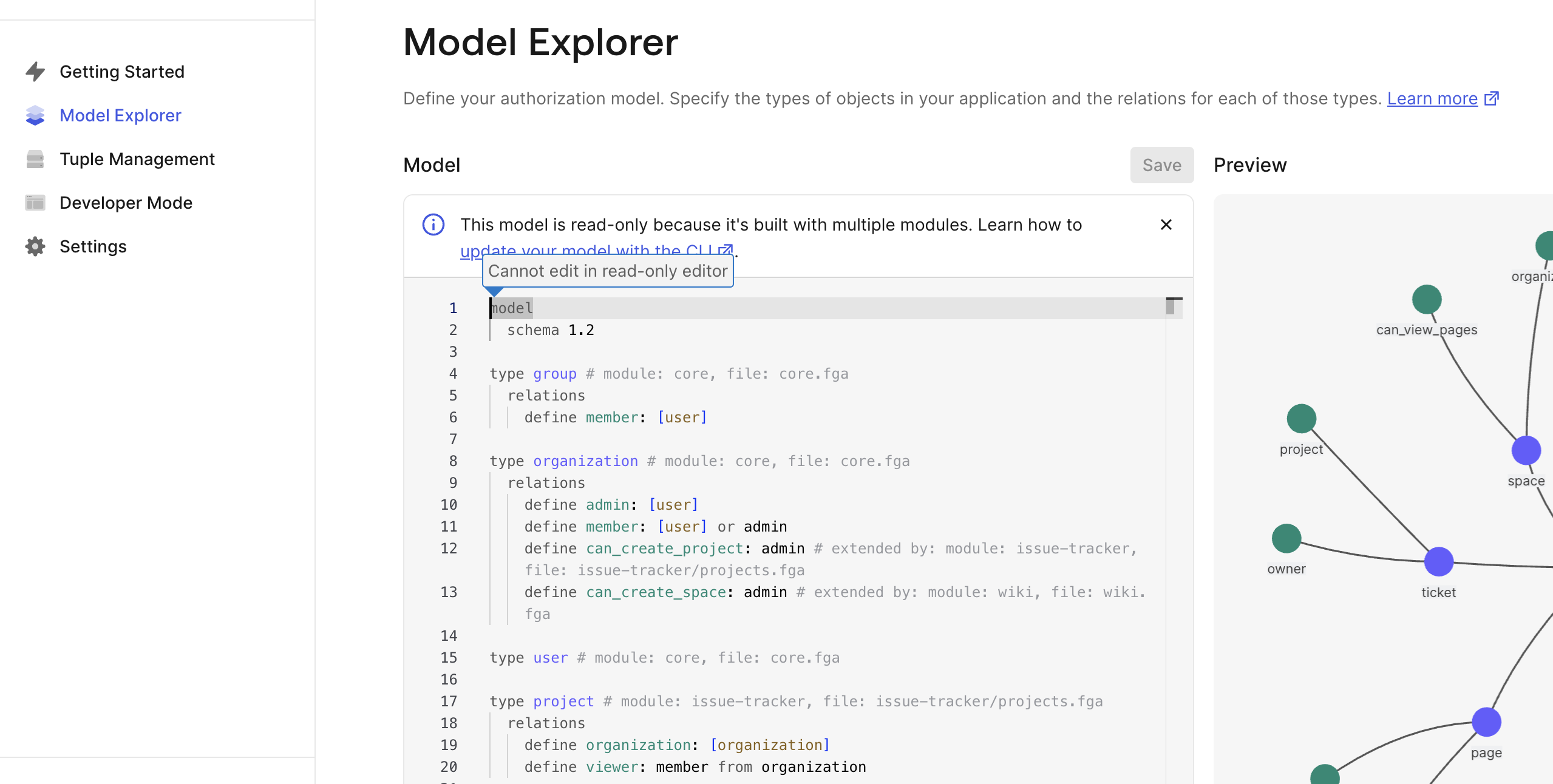Select the page node in the Preview graph
The width and height of the screenshot is (1553, 784).
click(1486, 722)
